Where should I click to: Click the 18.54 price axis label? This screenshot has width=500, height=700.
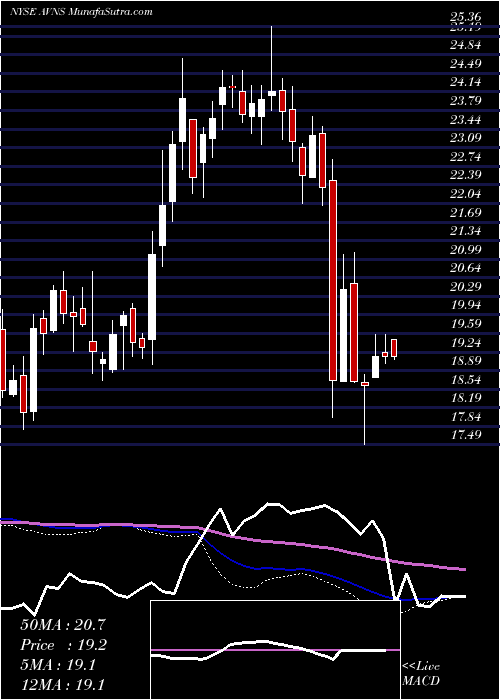tap(466, 379)
